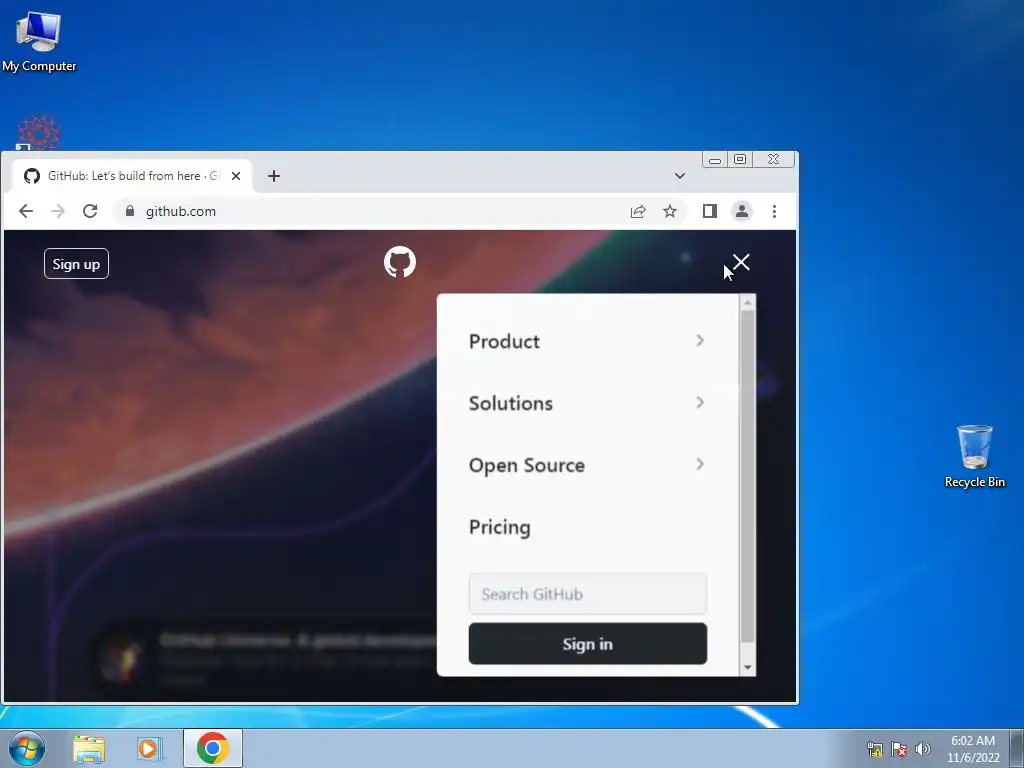This screenshot has height=768, width=1024.
Task: Reload the page with the refresh icon
Action: [90, 211]
